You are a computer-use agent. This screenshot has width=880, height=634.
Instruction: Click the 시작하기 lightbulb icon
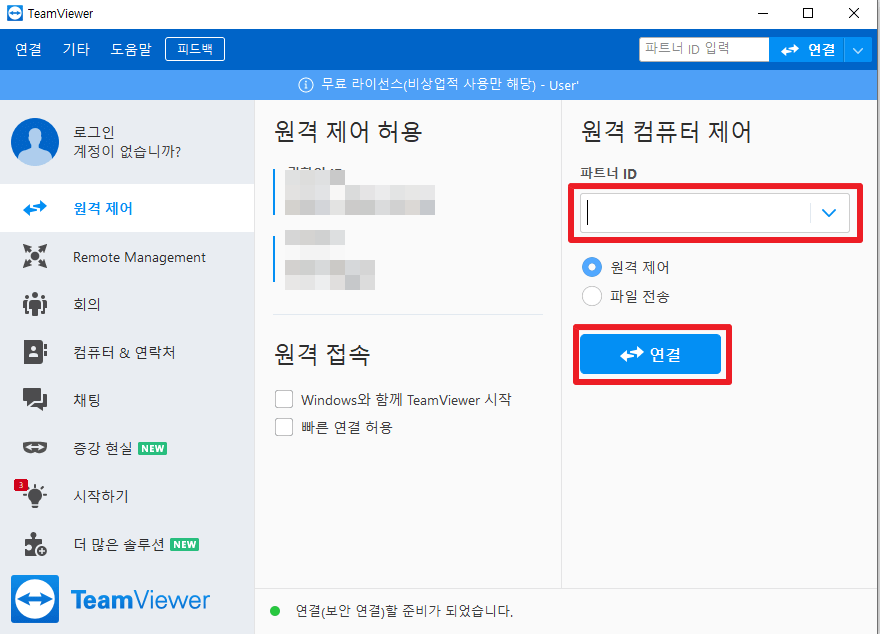point(35,495)
